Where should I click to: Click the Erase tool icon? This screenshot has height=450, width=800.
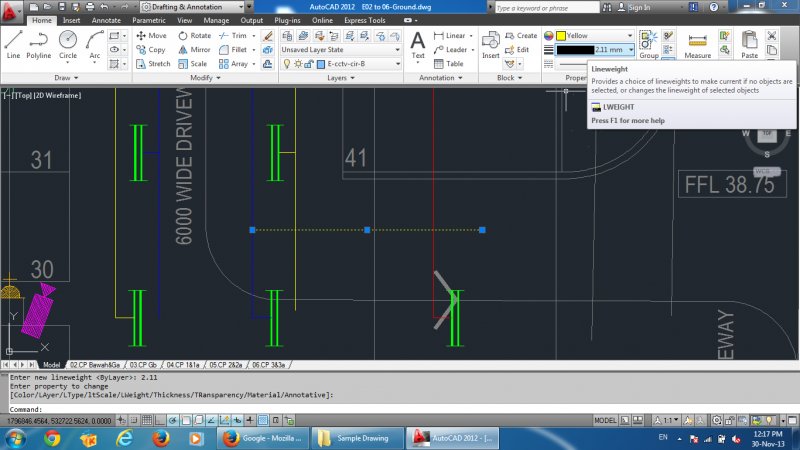tap(267, 35)
